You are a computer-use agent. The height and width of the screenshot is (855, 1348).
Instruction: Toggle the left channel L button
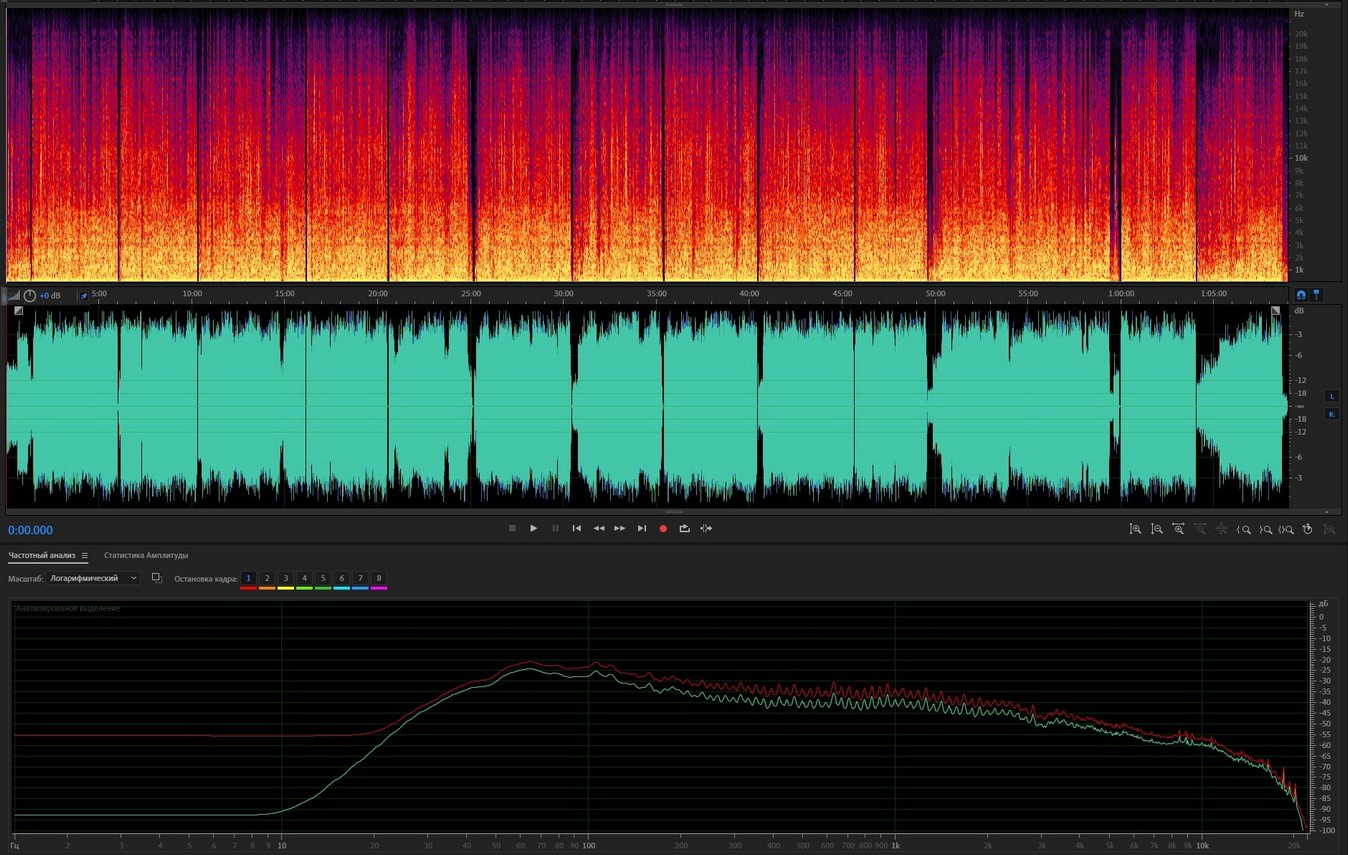(1331, 396)
